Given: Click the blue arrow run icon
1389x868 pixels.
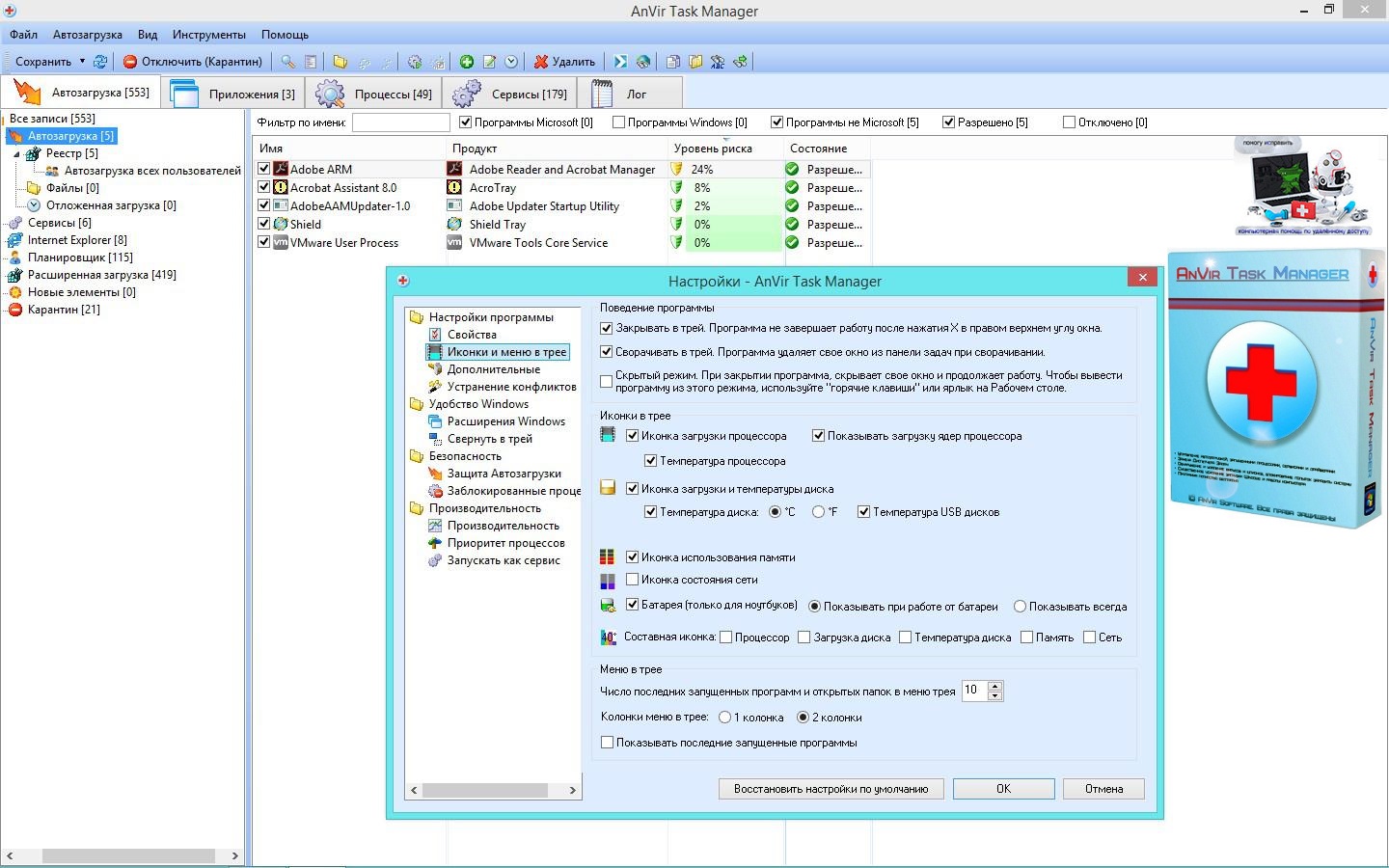Looking at the screenshot, I should [x=620, y=62].
